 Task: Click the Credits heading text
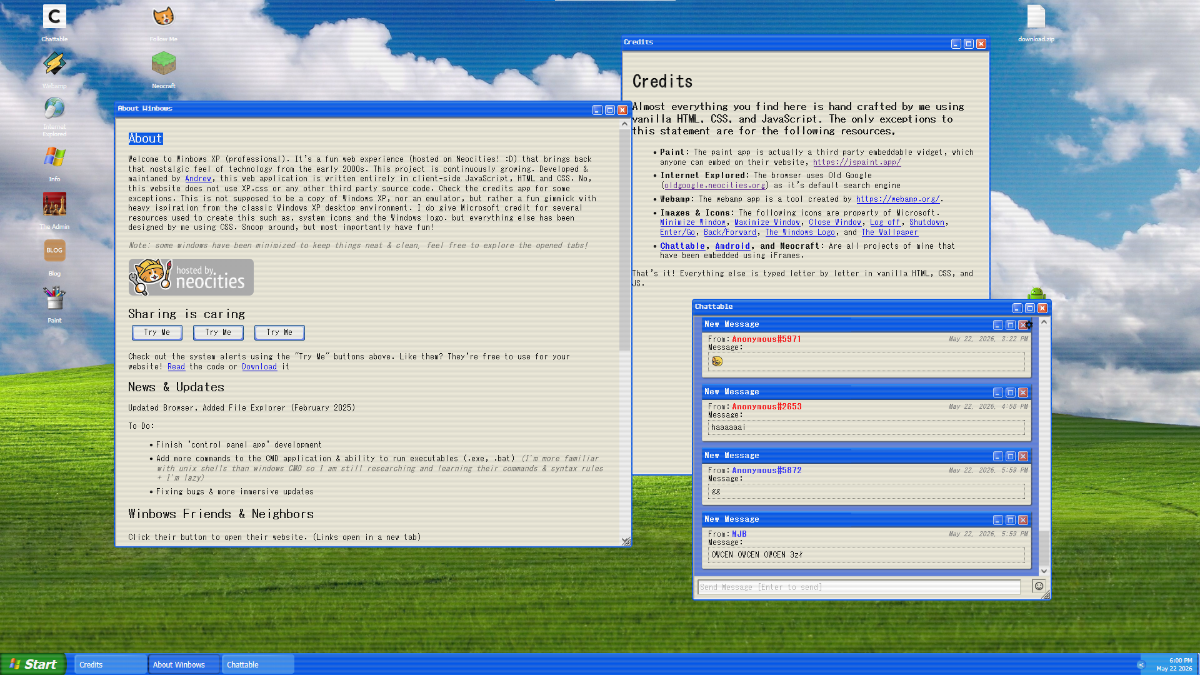click(662, 81)
